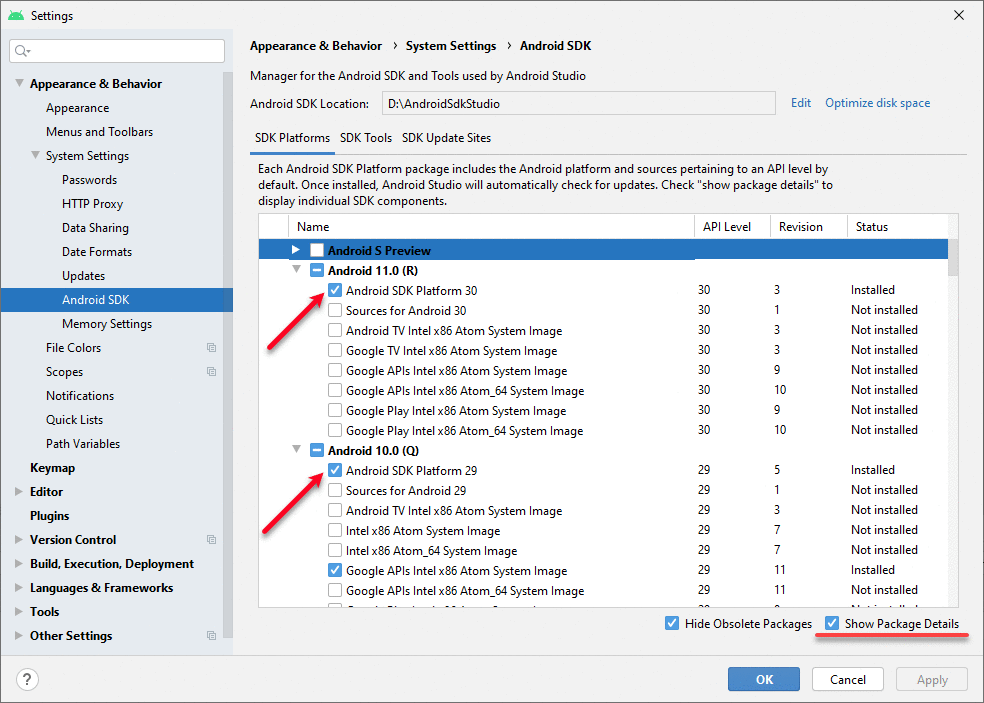Click the project-level icon beside File Colors

coord(211,348)
